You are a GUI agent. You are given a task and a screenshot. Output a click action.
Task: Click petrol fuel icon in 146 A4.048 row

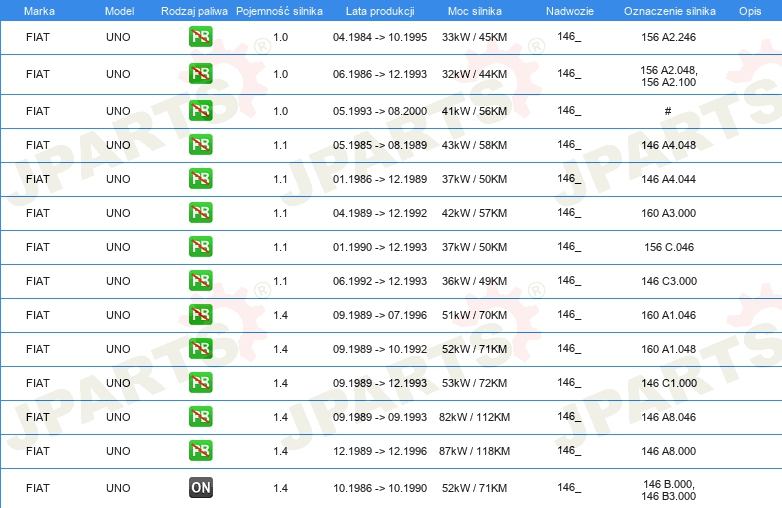coord(200,145)
